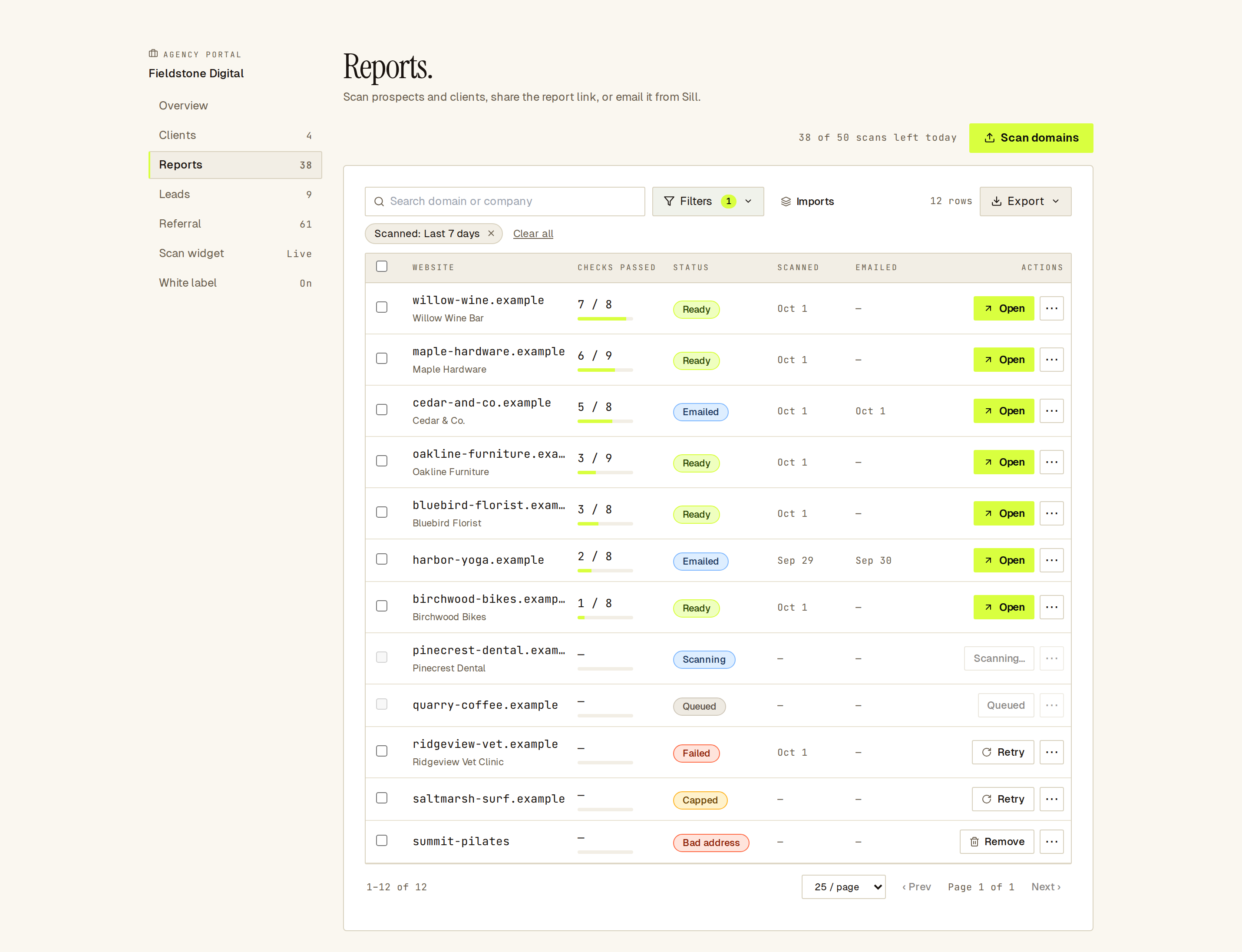Click the Imports layers icon
The height and width of the screenshot is (952, 1242).
[x=786, y=202]
